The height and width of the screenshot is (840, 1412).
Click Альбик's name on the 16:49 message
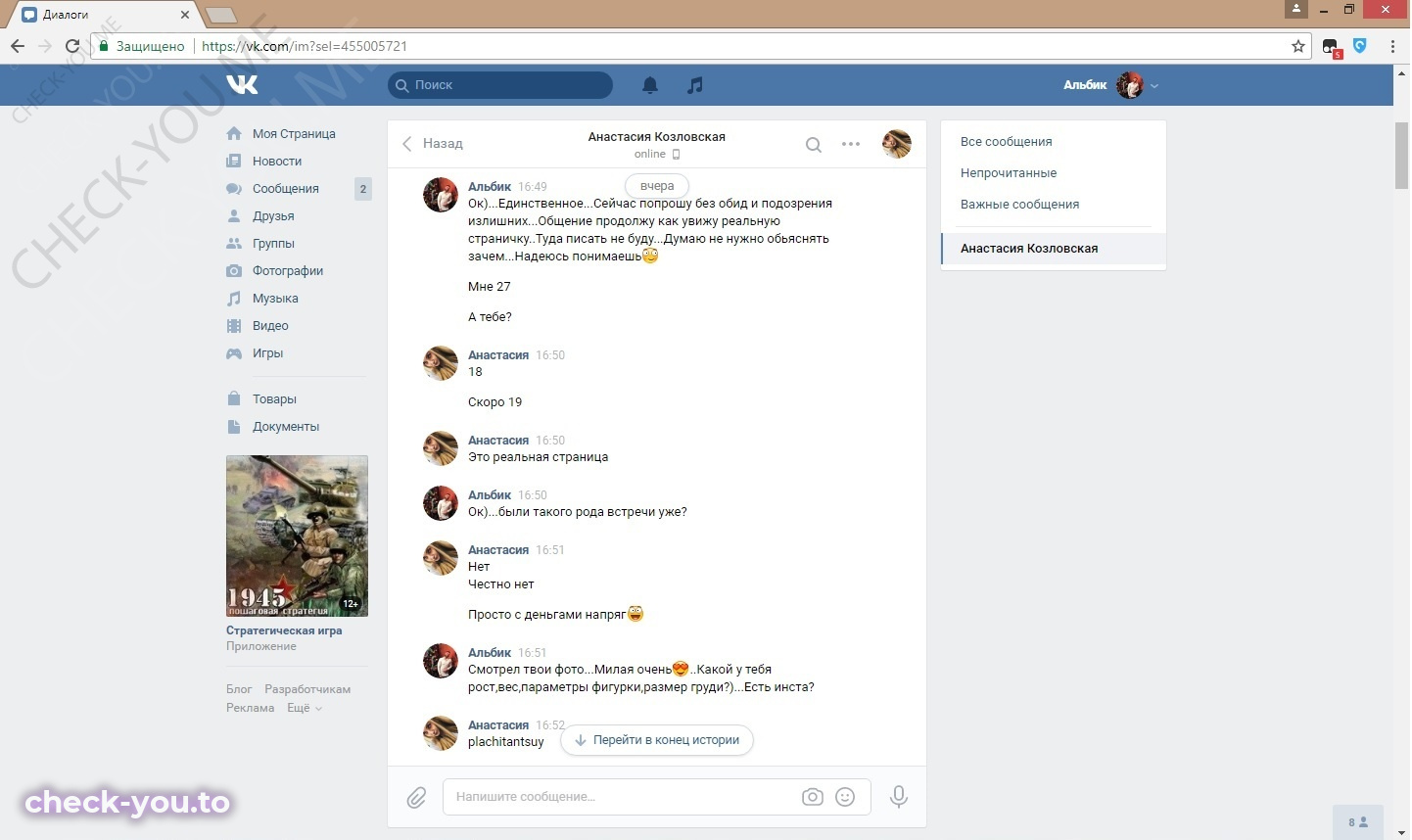pyautogui.click(x=490, y=186)
